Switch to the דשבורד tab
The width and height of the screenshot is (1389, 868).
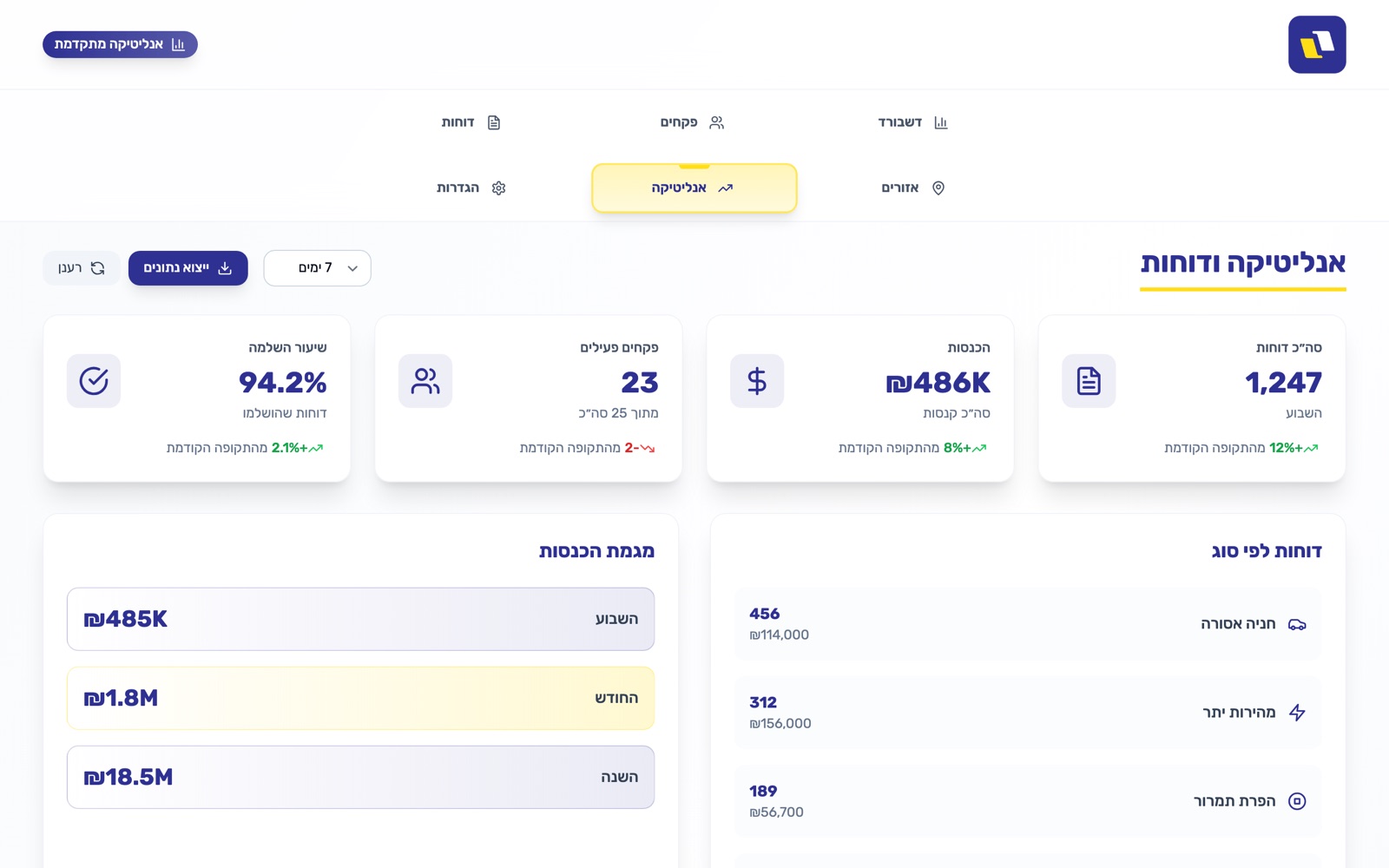[912, 122]
